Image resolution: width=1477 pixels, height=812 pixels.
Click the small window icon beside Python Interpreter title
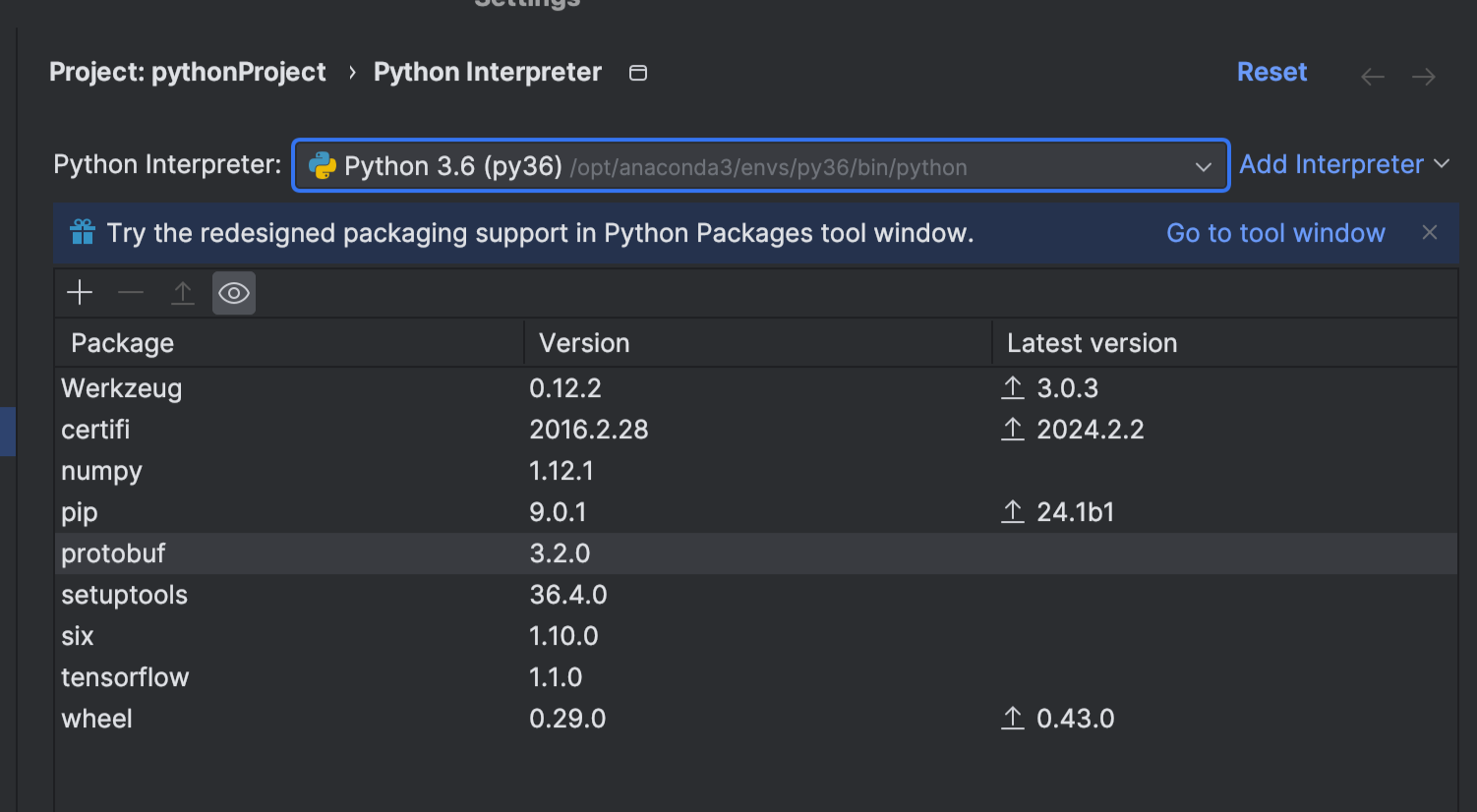click(638, 73)
